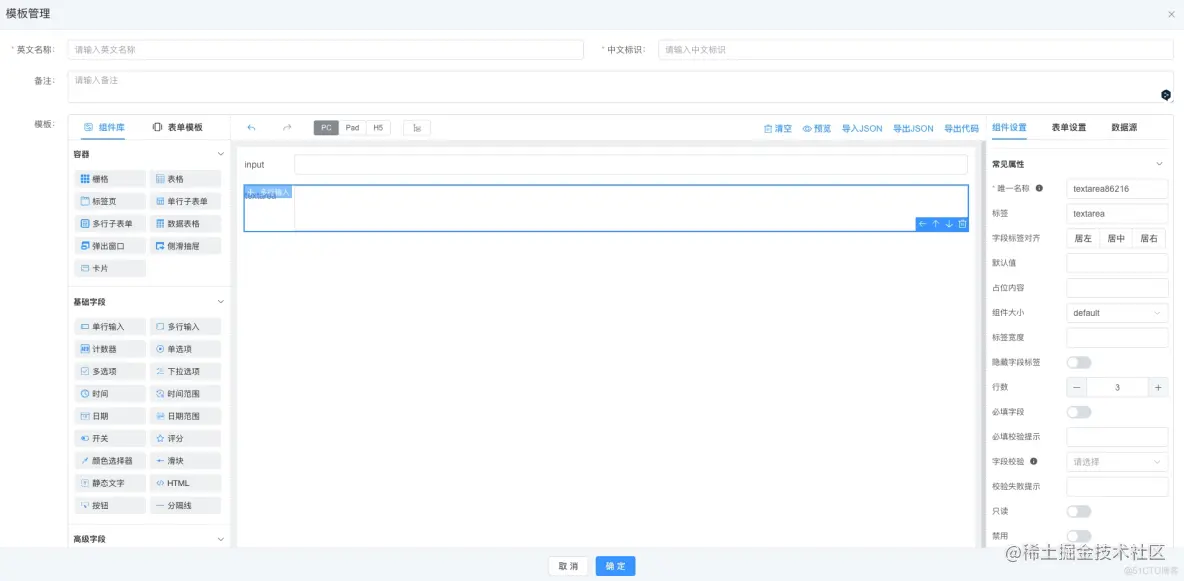Add a 数据表格 container component
The width and height of the screenshot is (1184, 581).
click(x=185, y=223)
